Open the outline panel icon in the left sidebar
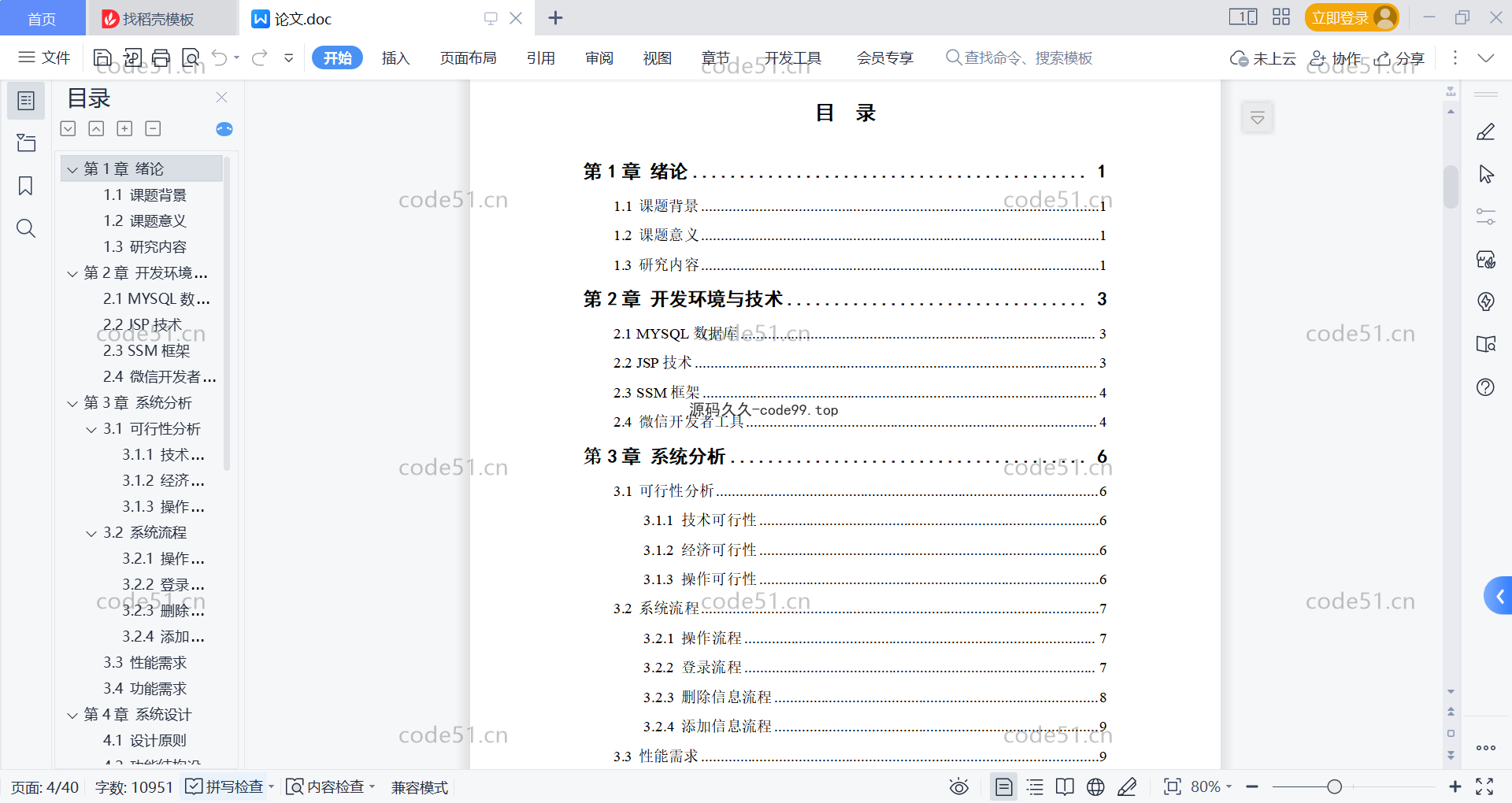This screenshot has width=1512, height=803. click(26, 101)
